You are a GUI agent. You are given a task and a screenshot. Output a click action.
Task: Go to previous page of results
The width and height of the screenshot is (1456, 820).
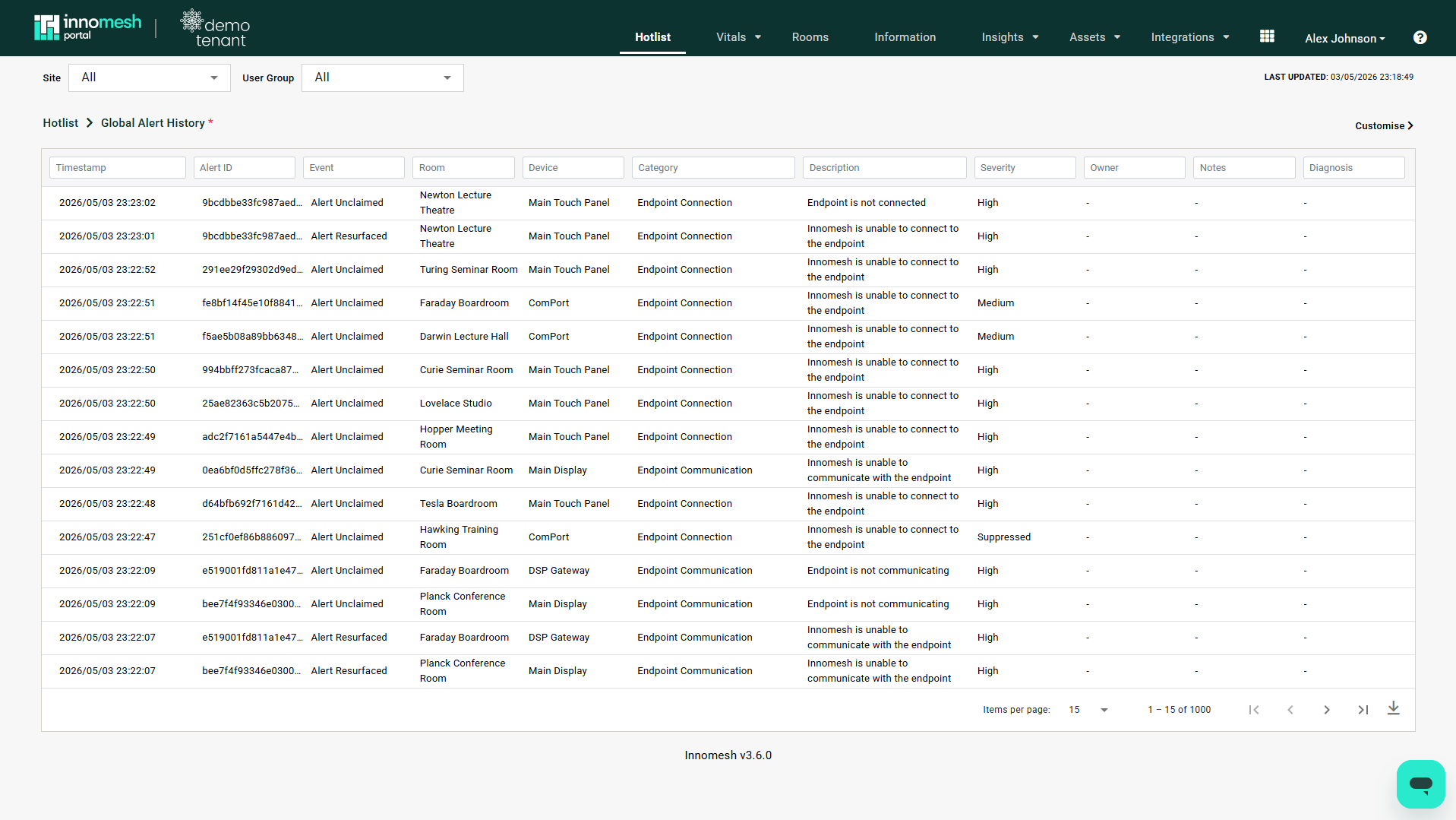[1290, 710]
